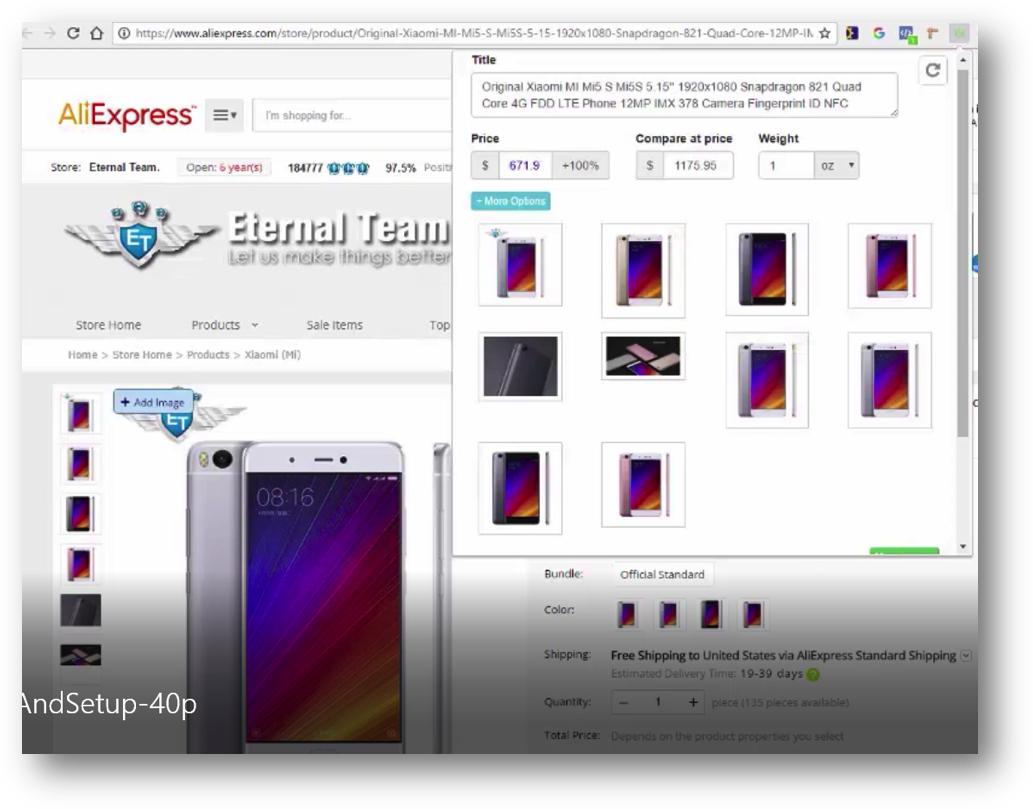
Task: Show the black phone in the page gallery
Action: [x=80, y=513]
